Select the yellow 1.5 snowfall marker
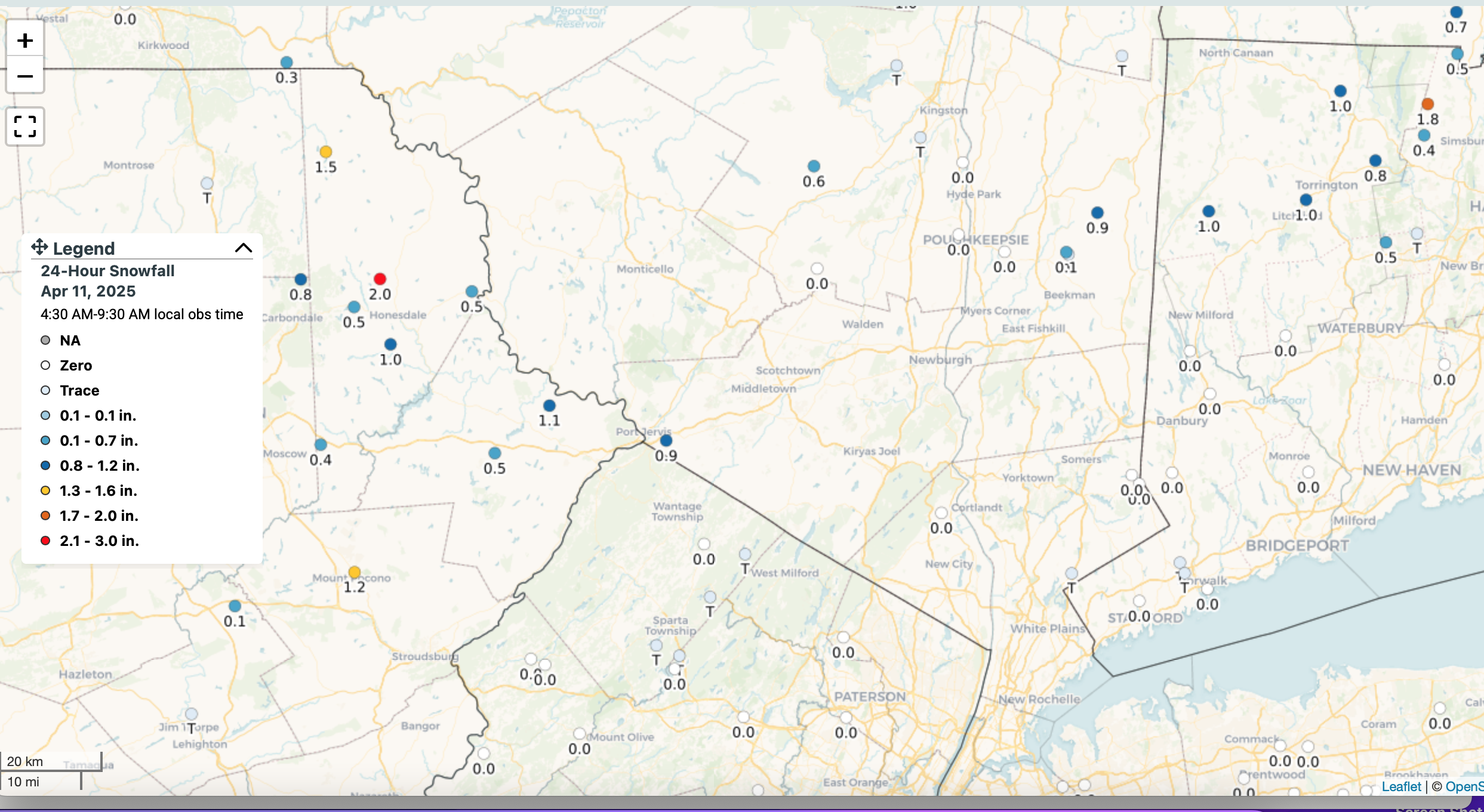This screenshot has width=1484, height=812. (325, 152)
